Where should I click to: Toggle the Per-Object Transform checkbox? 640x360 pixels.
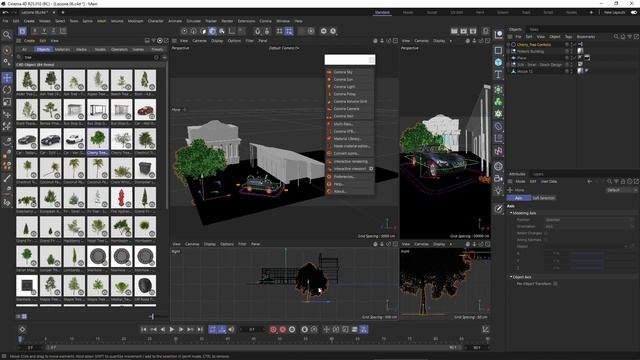point(556,283)
